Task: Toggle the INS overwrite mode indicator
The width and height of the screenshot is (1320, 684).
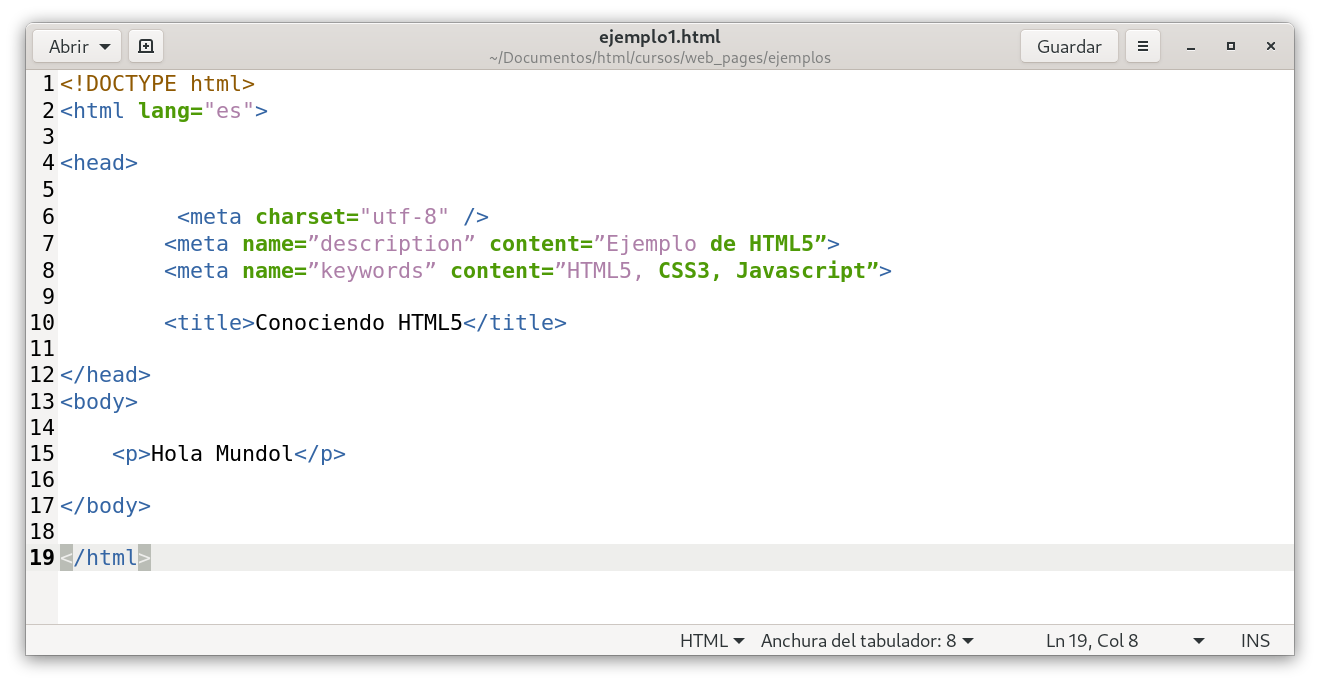Action: (1255, 641)
